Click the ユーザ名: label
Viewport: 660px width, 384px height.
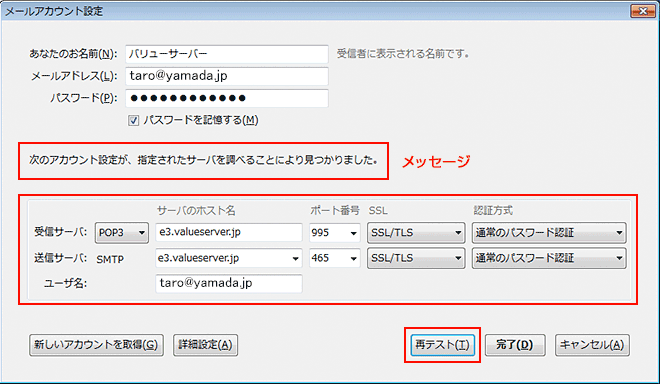(x=66, y=283)
